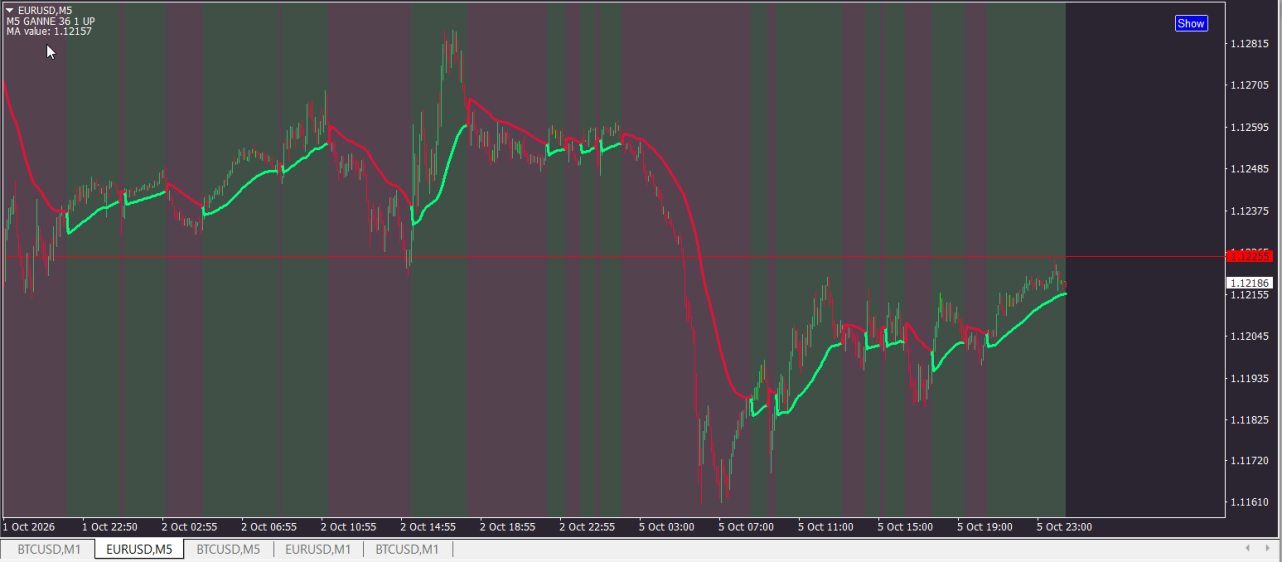This screenshot has width=1282, height=562.
Task: Click the '2 Oct 06:55' time axis label
Action: click(269, 526)
